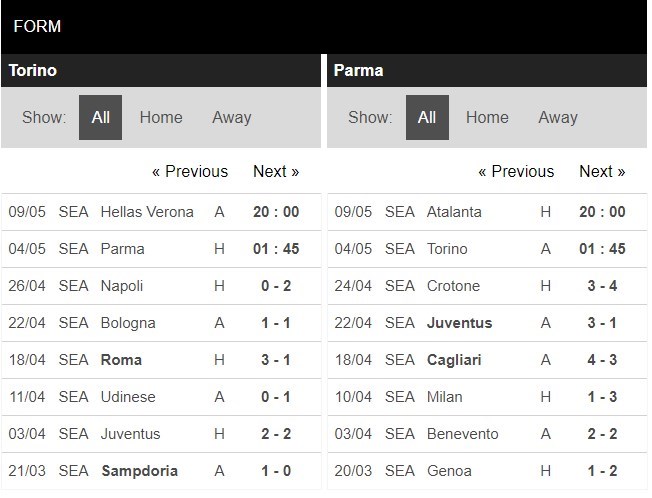652x498 pixels.
Task: Show Torino Home matches only
Action: tap(161, 118)
